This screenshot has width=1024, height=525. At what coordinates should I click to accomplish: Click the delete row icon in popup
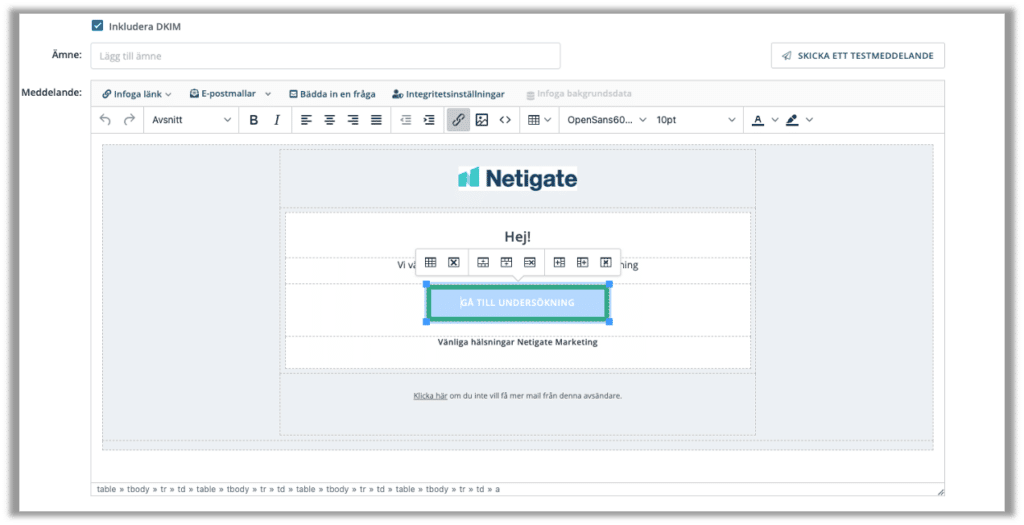click(530, 262)
